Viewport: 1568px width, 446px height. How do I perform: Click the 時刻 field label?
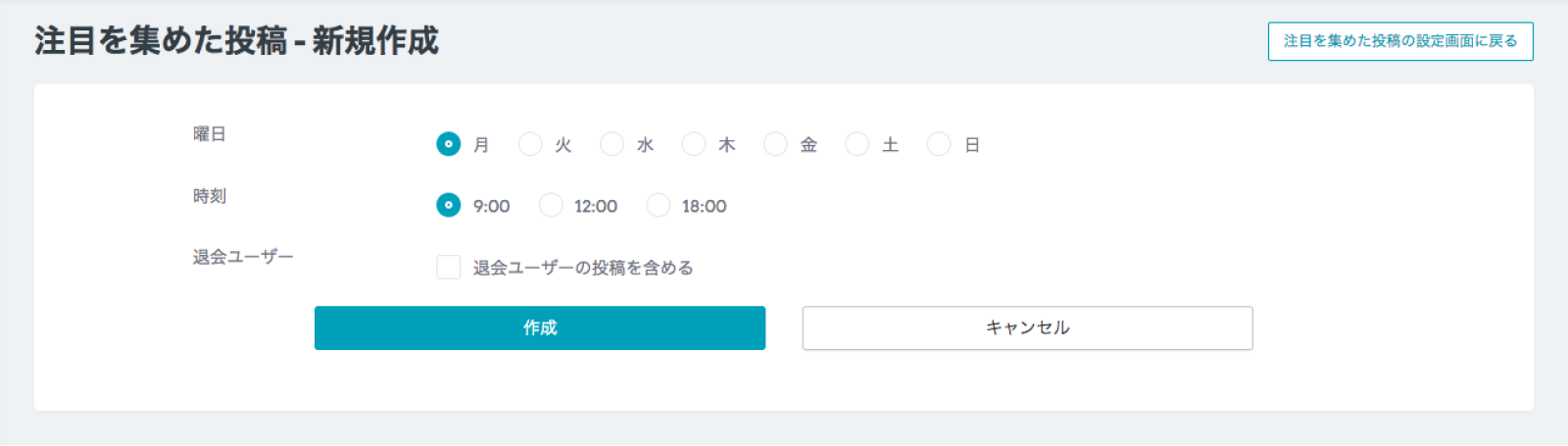point(210,196)
